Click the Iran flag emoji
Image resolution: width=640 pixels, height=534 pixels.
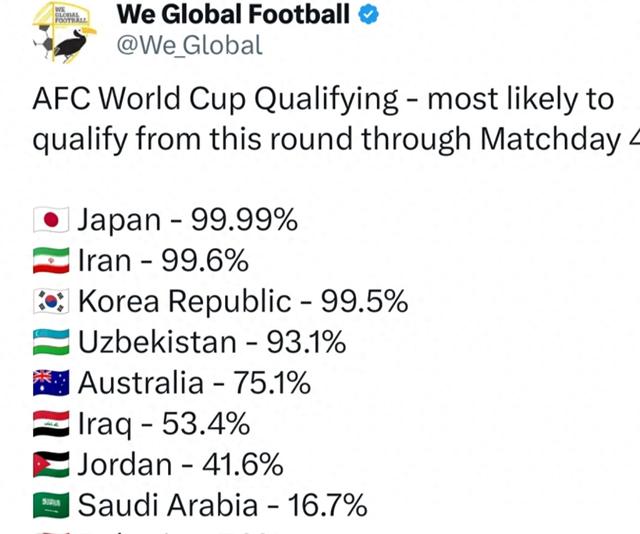coord(51,260)
